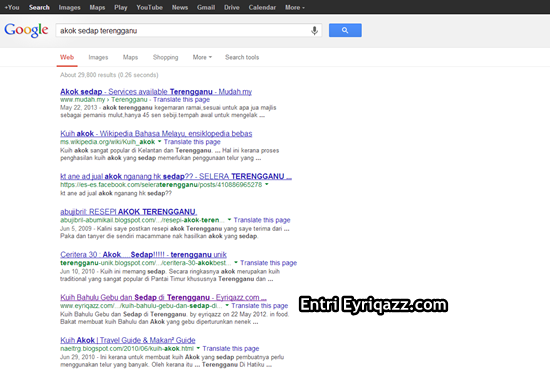The height and width of the screenshot is (378, 550).
Task: Open the Shopping search tab
Action: coord(166,57)
